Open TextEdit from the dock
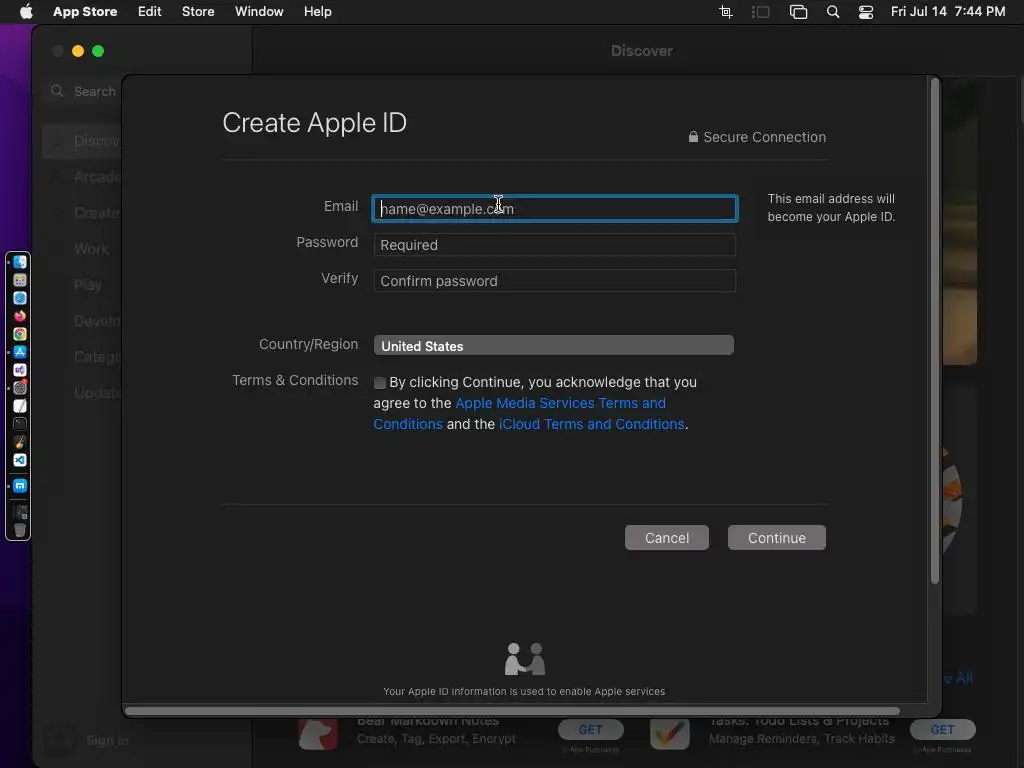 pos(20,406)
